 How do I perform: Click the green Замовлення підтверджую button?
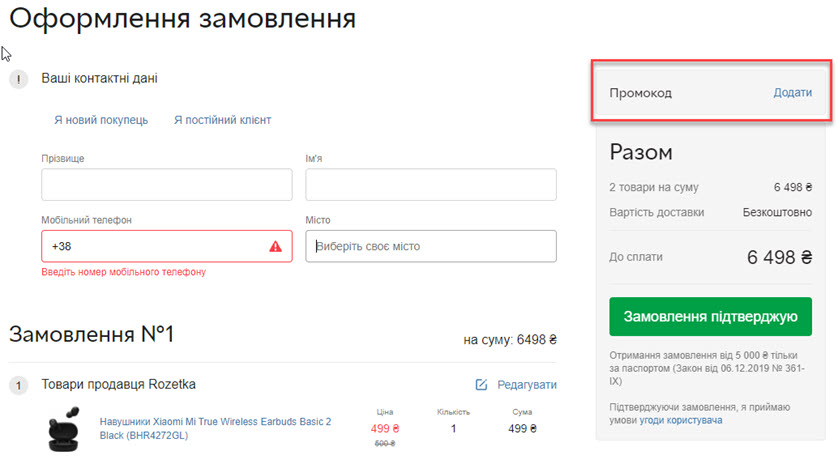710,316
